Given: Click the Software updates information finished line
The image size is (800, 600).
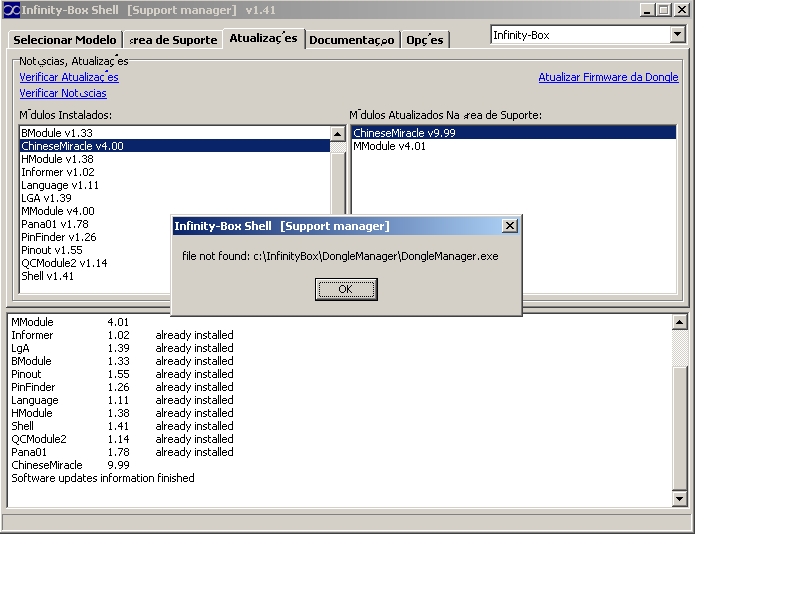Looking at the screenshot, I should click(103, 478).
